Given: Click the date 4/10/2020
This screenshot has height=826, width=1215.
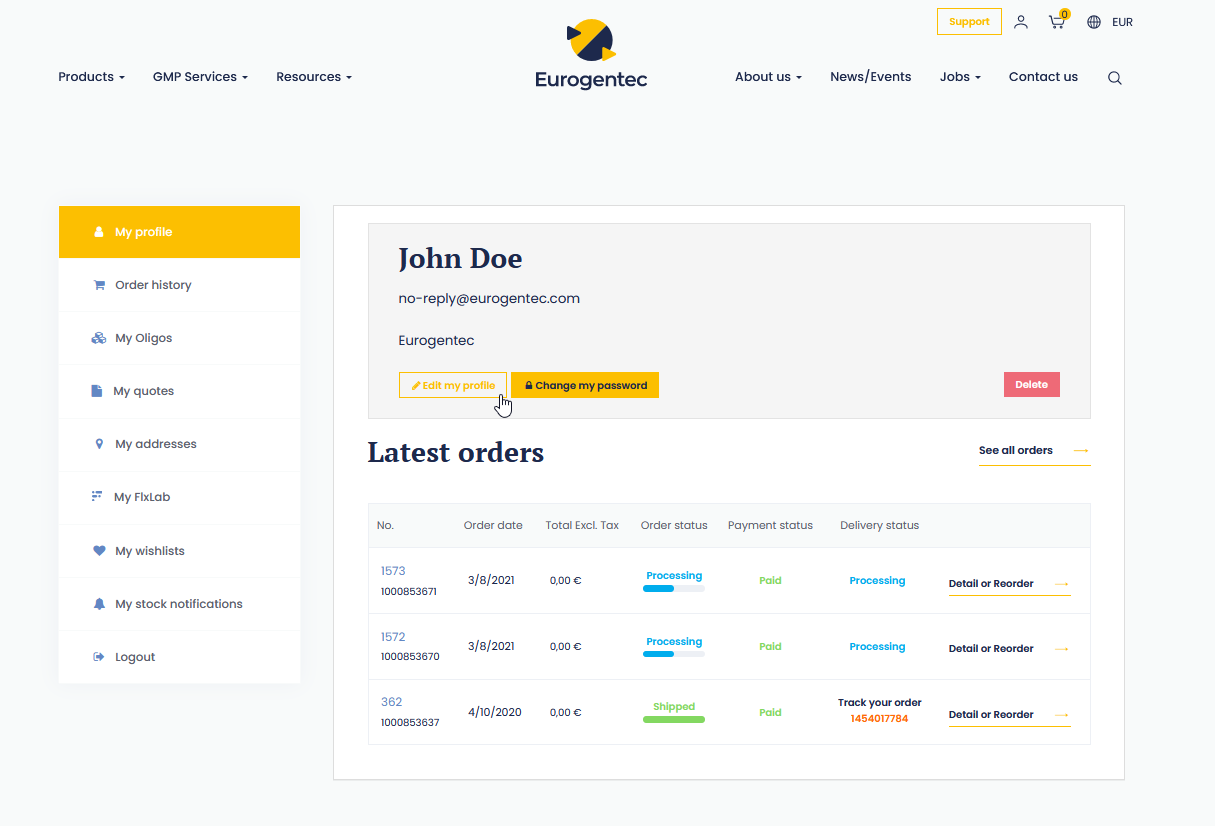Looking at the screenshot, I should click(x=495, y=713).
